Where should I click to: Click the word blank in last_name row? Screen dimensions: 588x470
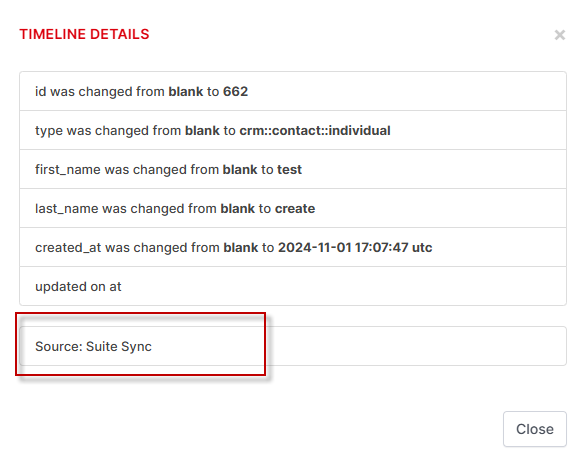[238, 209]
